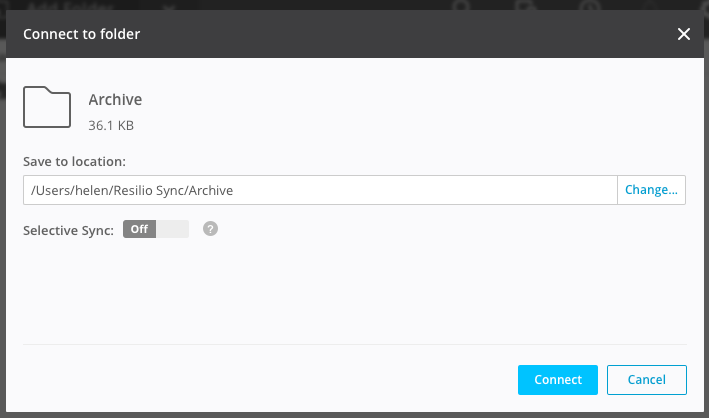Click Change... to pick another location
The width and height of the screenshot is (709, 418).
651,190
